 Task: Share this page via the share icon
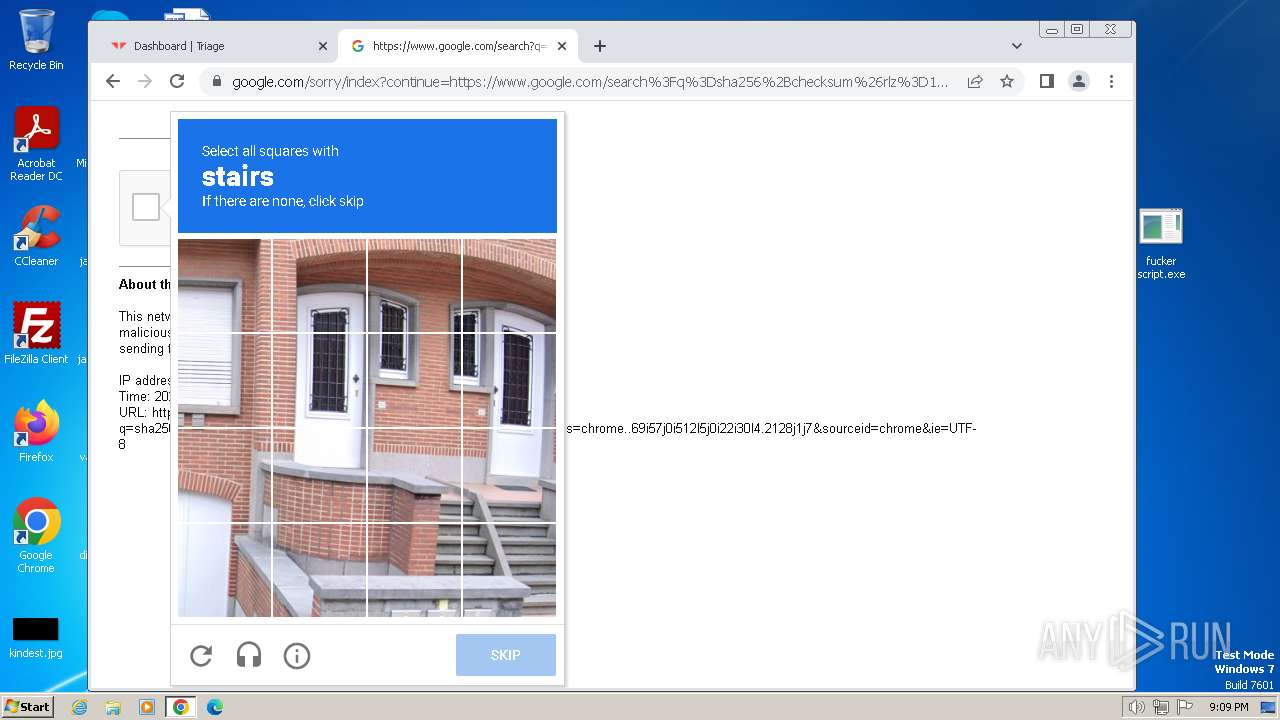(x=975, y=82)
